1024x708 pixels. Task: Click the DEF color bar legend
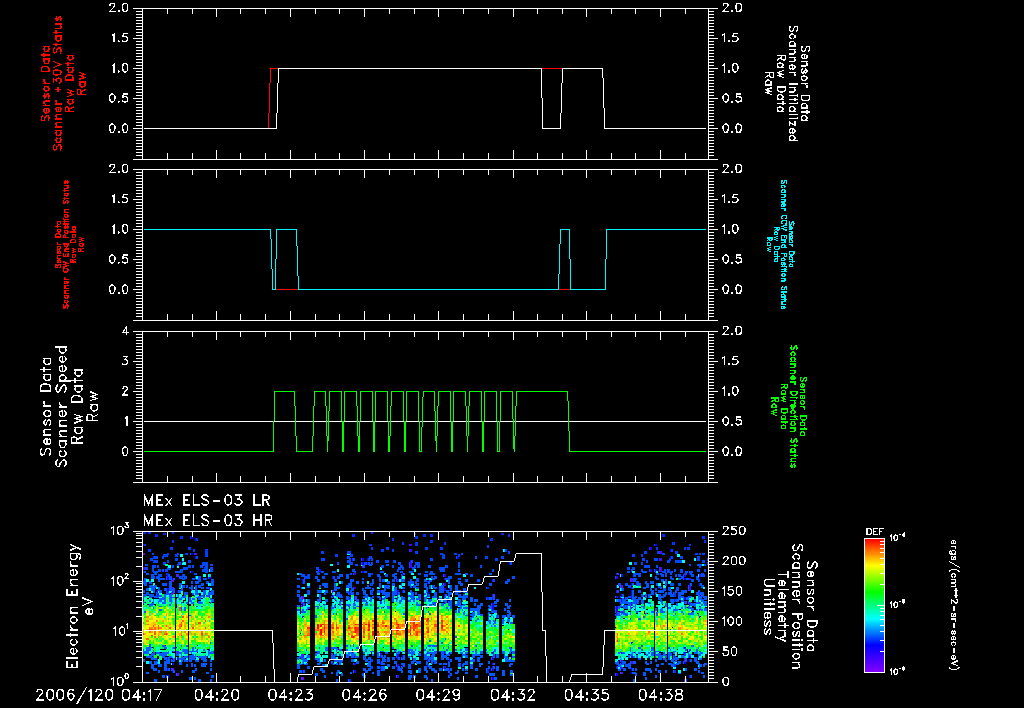click(x=874, y=605)
